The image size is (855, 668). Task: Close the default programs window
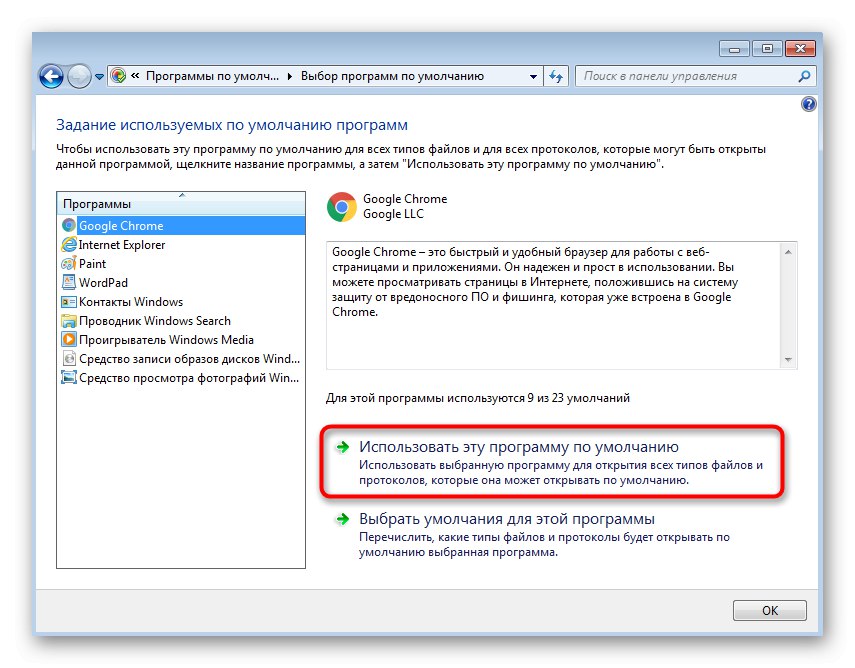click(800, 49)
